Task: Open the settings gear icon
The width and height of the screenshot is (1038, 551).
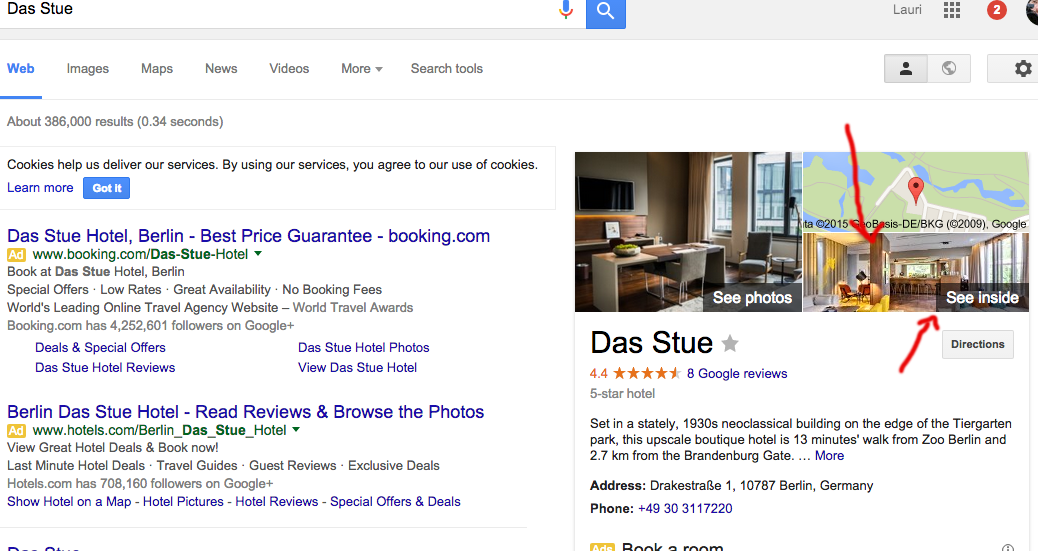Action: 1023,68
